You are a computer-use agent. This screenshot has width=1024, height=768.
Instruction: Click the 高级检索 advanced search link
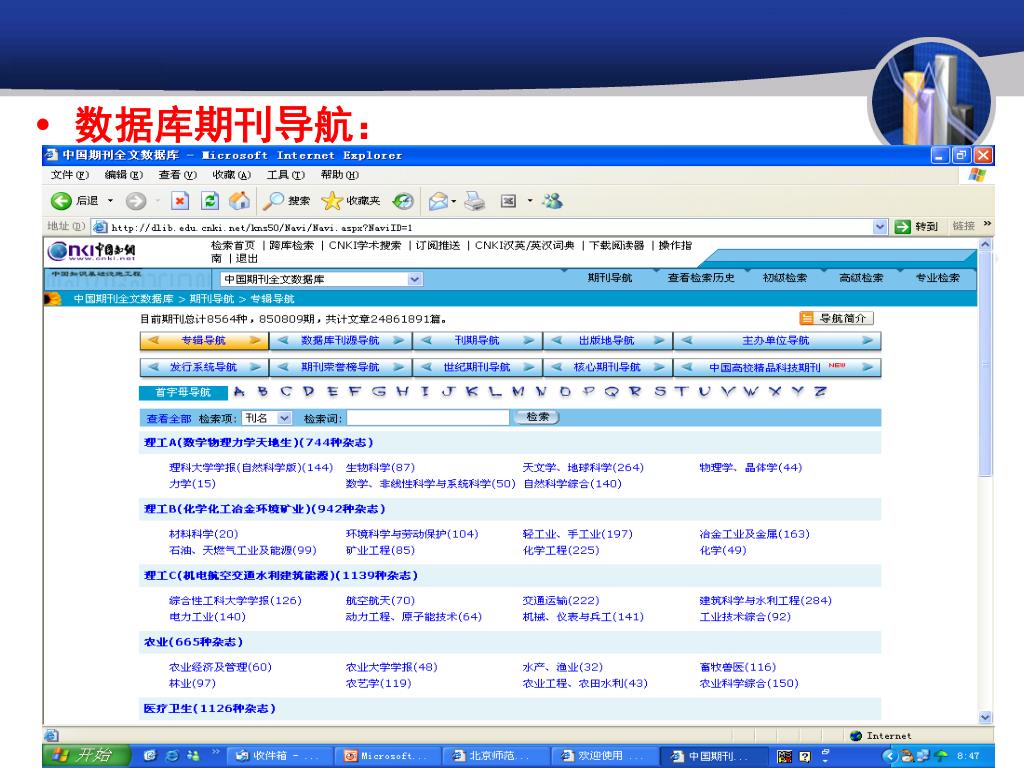coord(861,278)
